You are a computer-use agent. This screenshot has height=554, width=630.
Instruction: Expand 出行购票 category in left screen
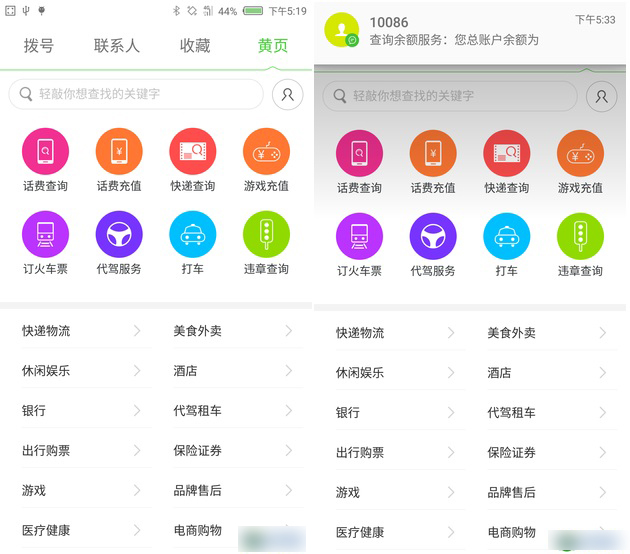point(86,450)
